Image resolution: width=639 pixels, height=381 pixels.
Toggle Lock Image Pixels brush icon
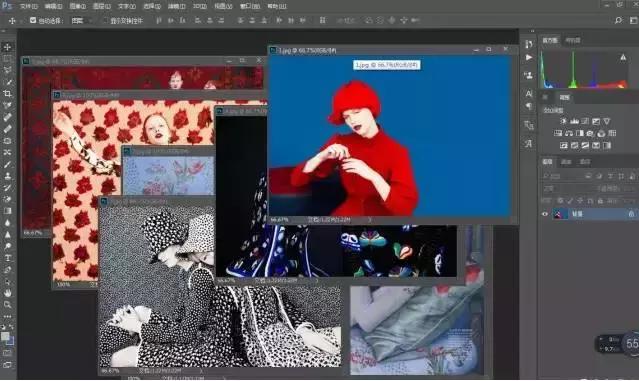(x=570, y=201)
